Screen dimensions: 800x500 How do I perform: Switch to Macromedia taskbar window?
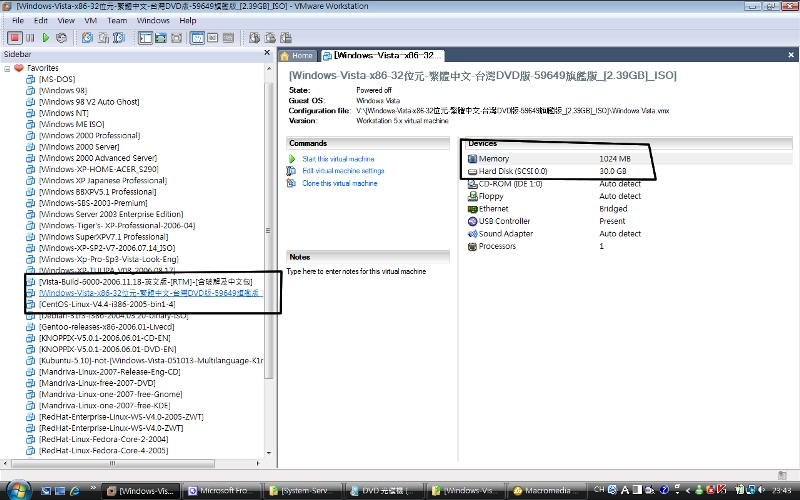coord(546,491)
